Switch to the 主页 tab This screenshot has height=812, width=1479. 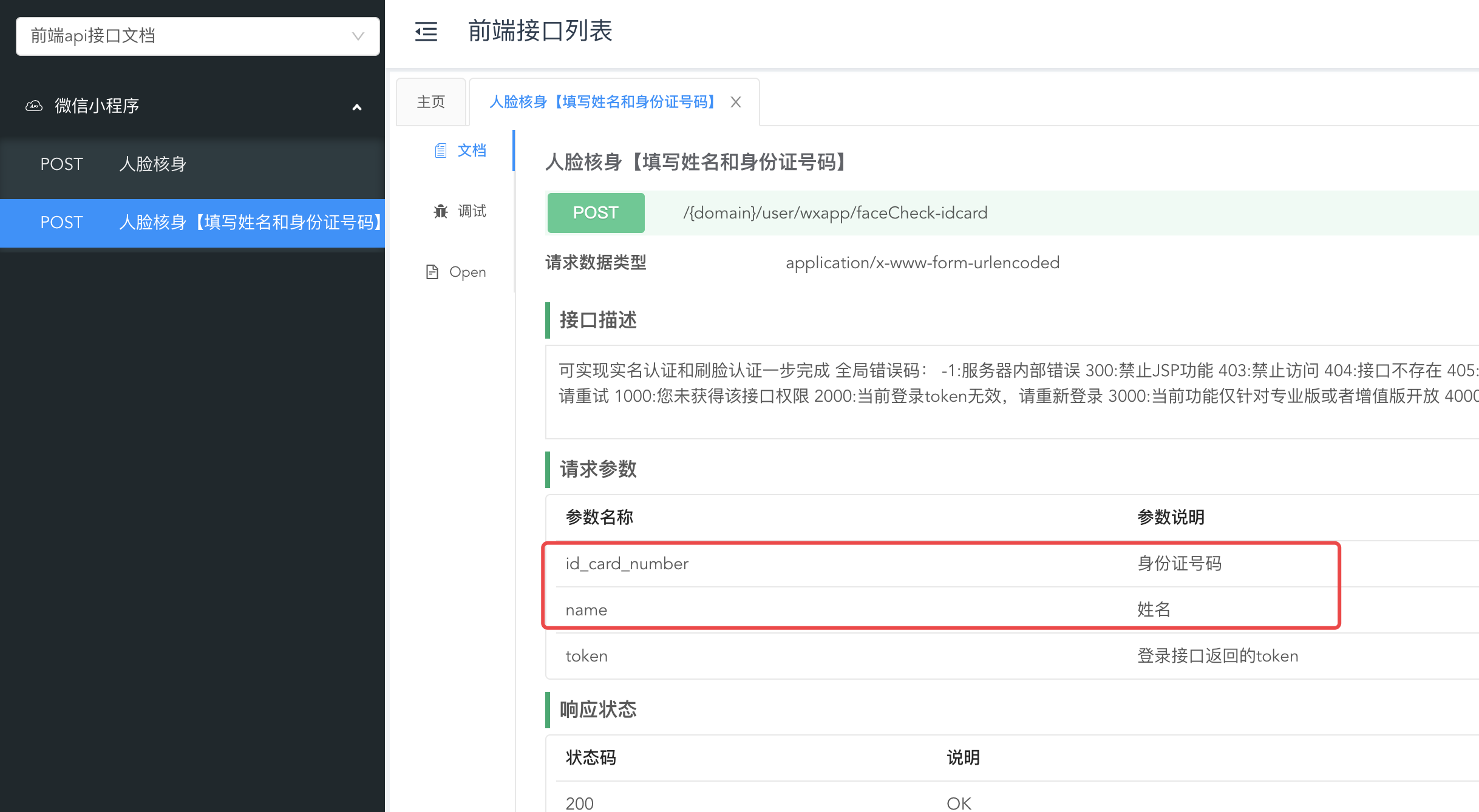431,102
